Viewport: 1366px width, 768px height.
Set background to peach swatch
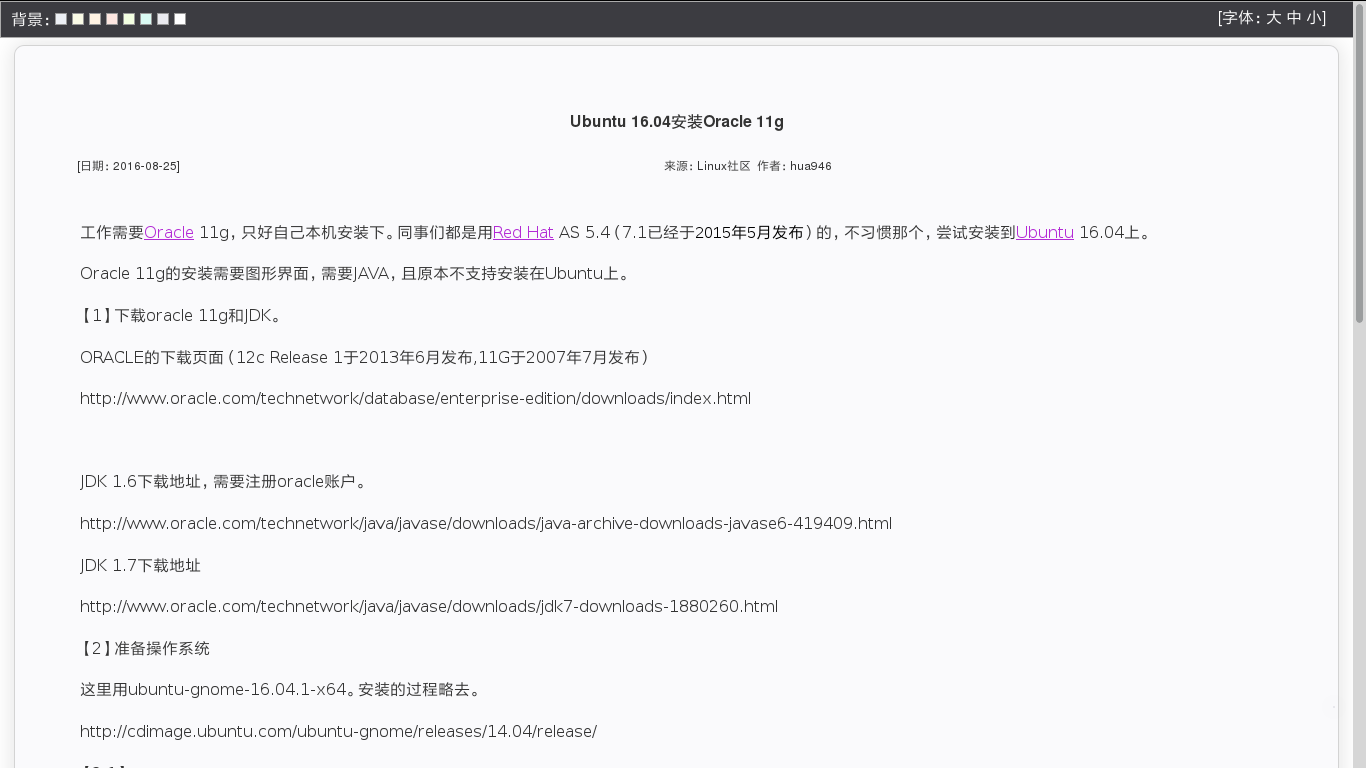[x=95, y=19]
